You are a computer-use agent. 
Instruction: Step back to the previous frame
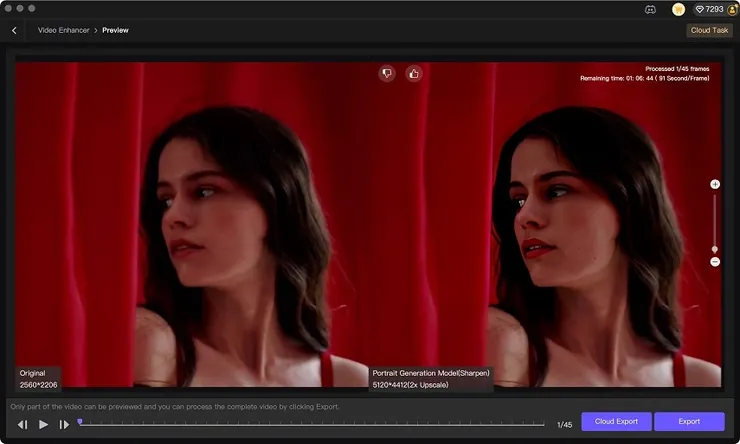point(22,425)
